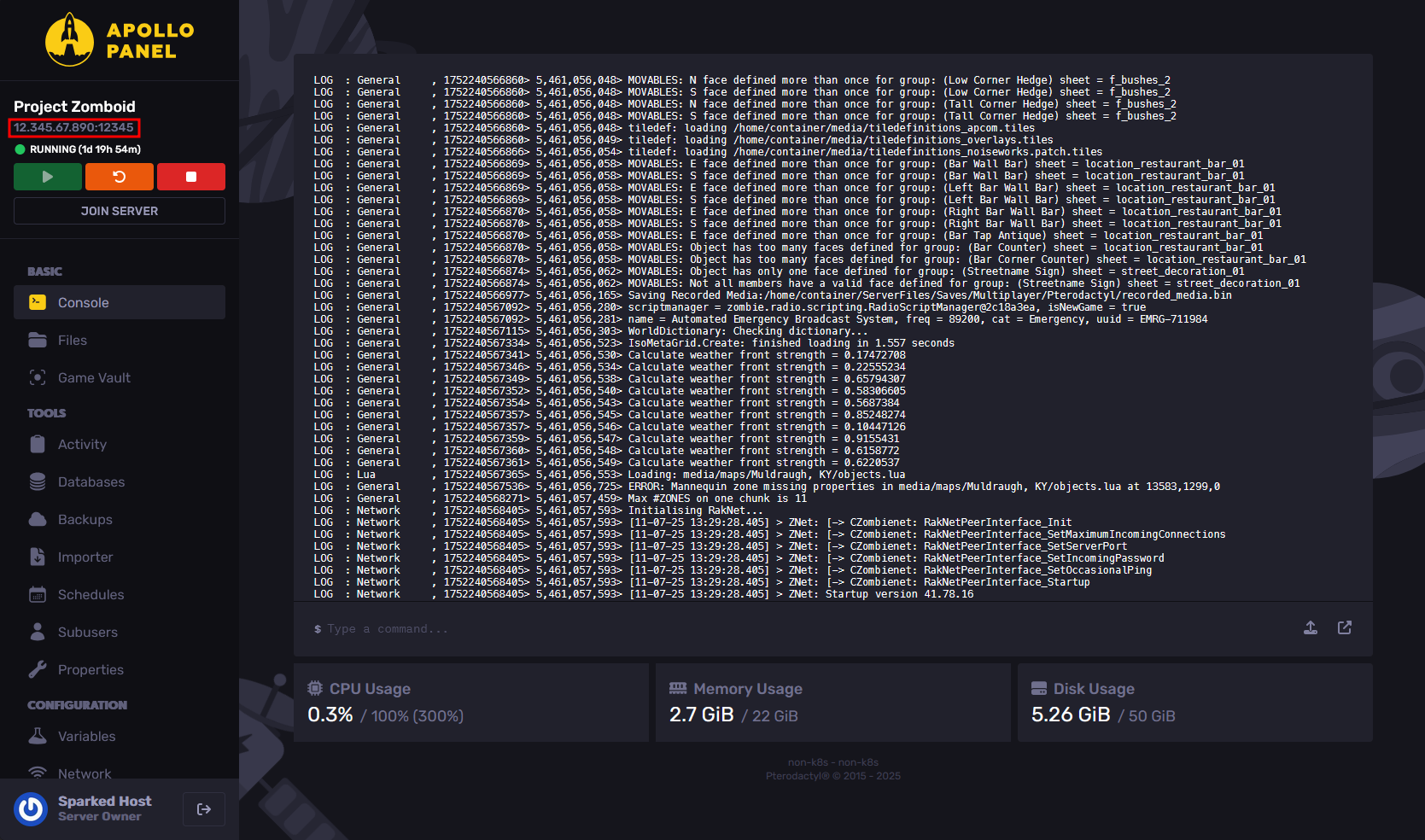Click the Properties wrench icon
This screenshot has height=840, width=1425.
[38, 669]
